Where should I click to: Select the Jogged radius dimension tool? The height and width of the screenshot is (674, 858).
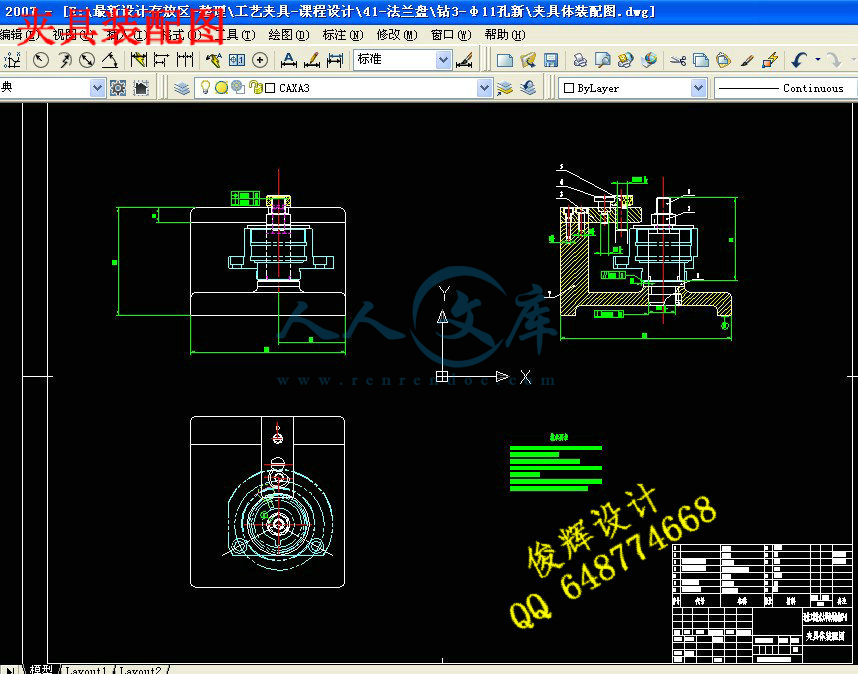(x=65, y=60)
